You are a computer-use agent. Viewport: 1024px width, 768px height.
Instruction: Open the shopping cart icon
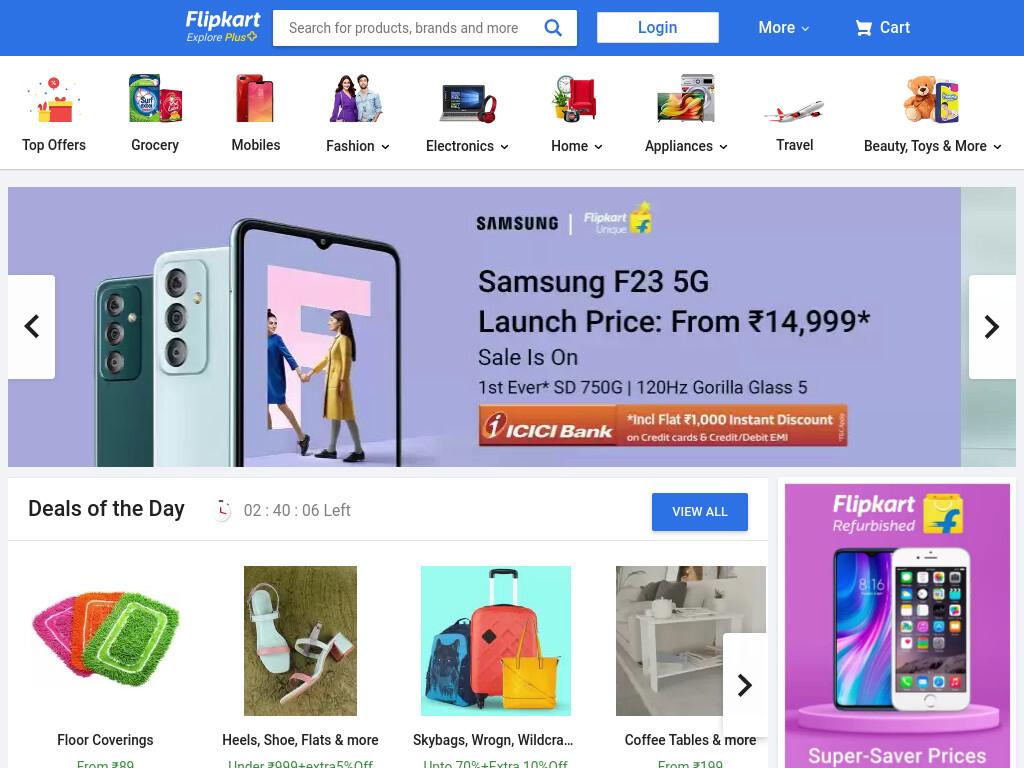(x=863, y=27)
